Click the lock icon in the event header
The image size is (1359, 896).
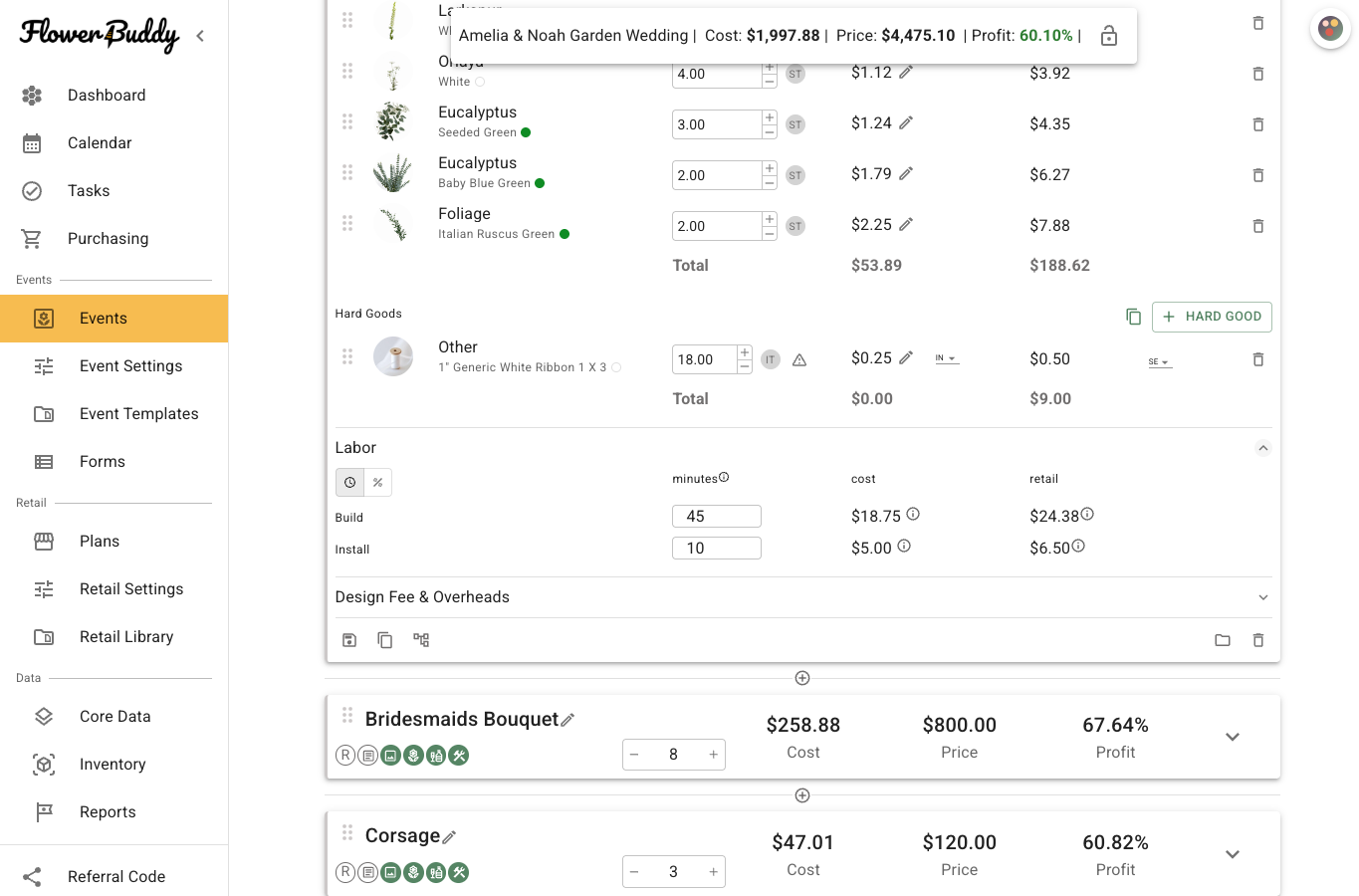pyautogui.click(x=1108, y=36)
